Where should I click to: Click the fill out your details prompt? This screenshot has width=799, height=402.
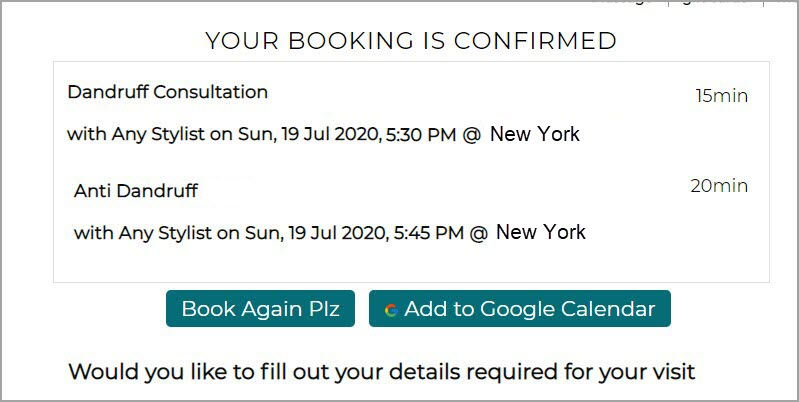click(382, 372)
